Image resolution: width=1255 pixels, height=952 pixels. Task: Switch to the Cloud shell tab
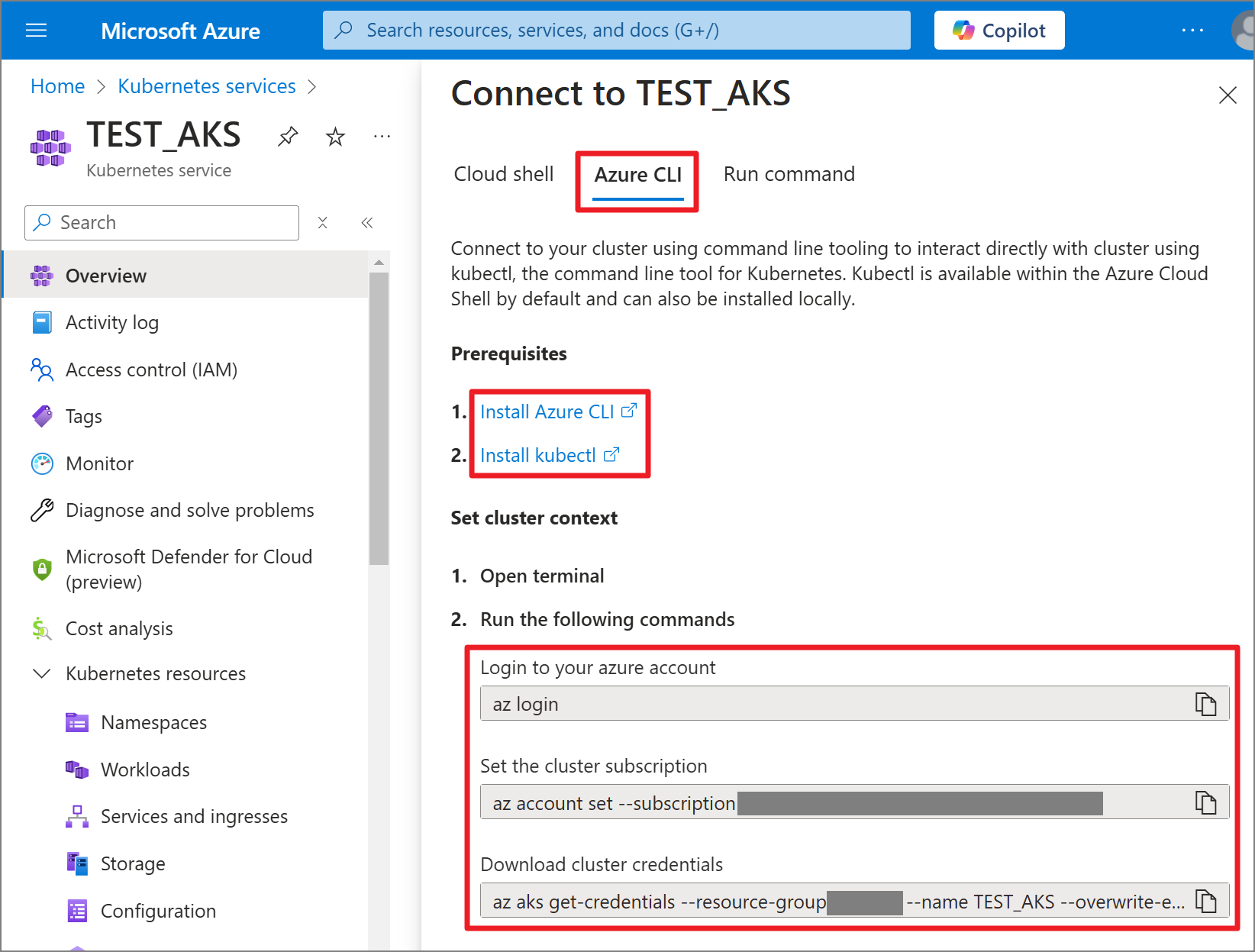click(x=504, y=175)
